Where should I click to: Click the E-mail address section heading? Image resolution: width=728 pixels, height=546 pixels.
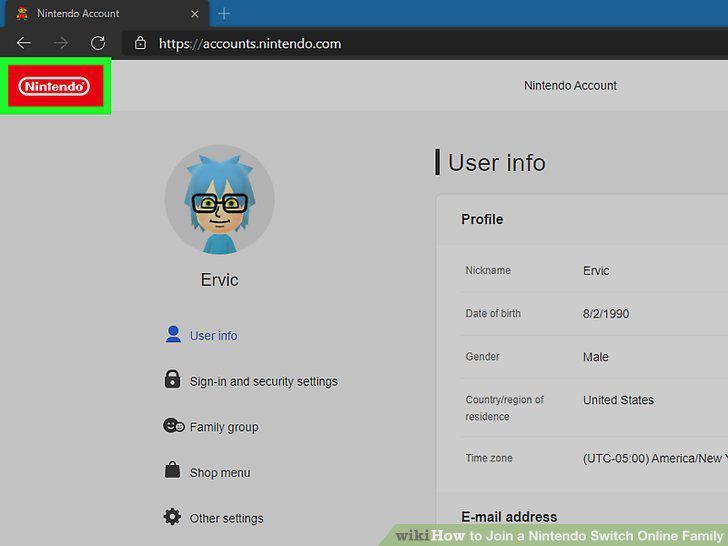coord(509,517)
